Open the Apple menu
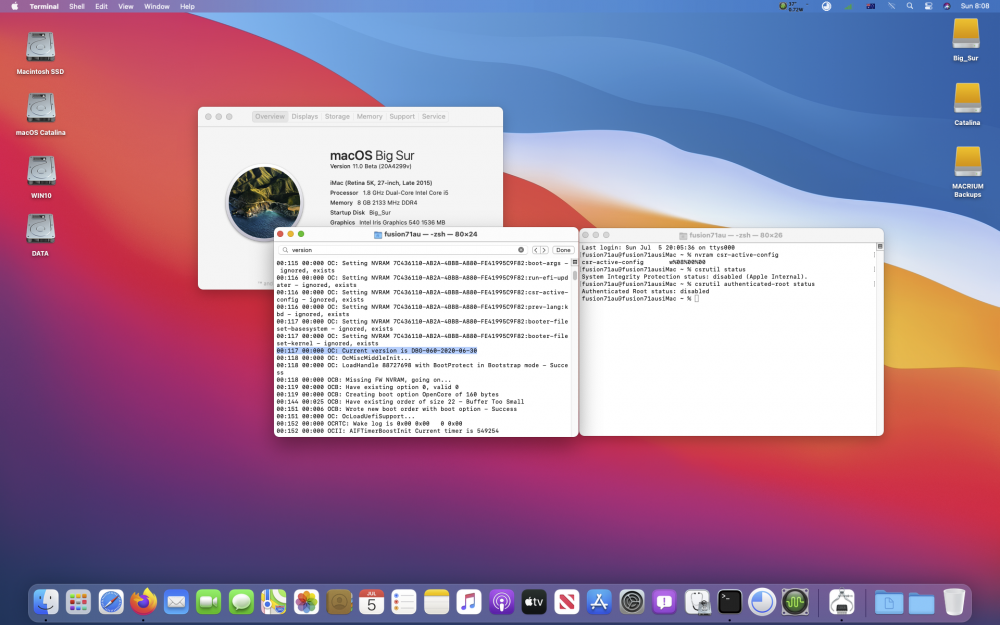Screen dimensions: 1000x625 pyautogui.click(x=14, y=6)
